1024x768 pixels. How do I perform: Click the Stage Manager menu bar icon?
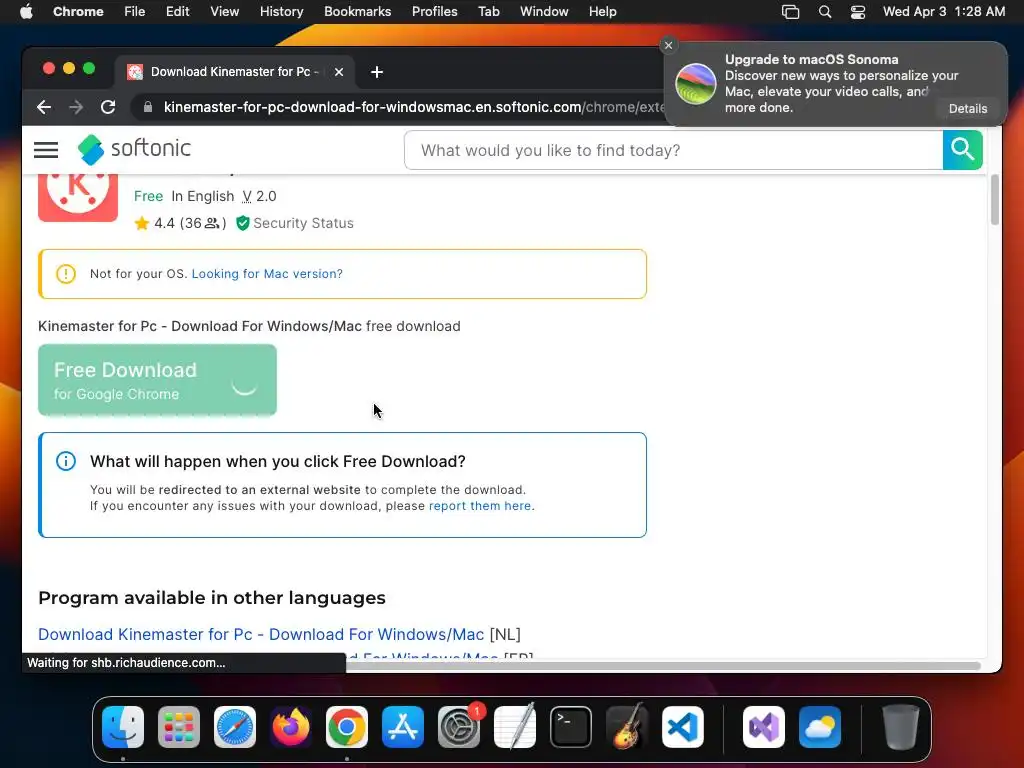790,12
